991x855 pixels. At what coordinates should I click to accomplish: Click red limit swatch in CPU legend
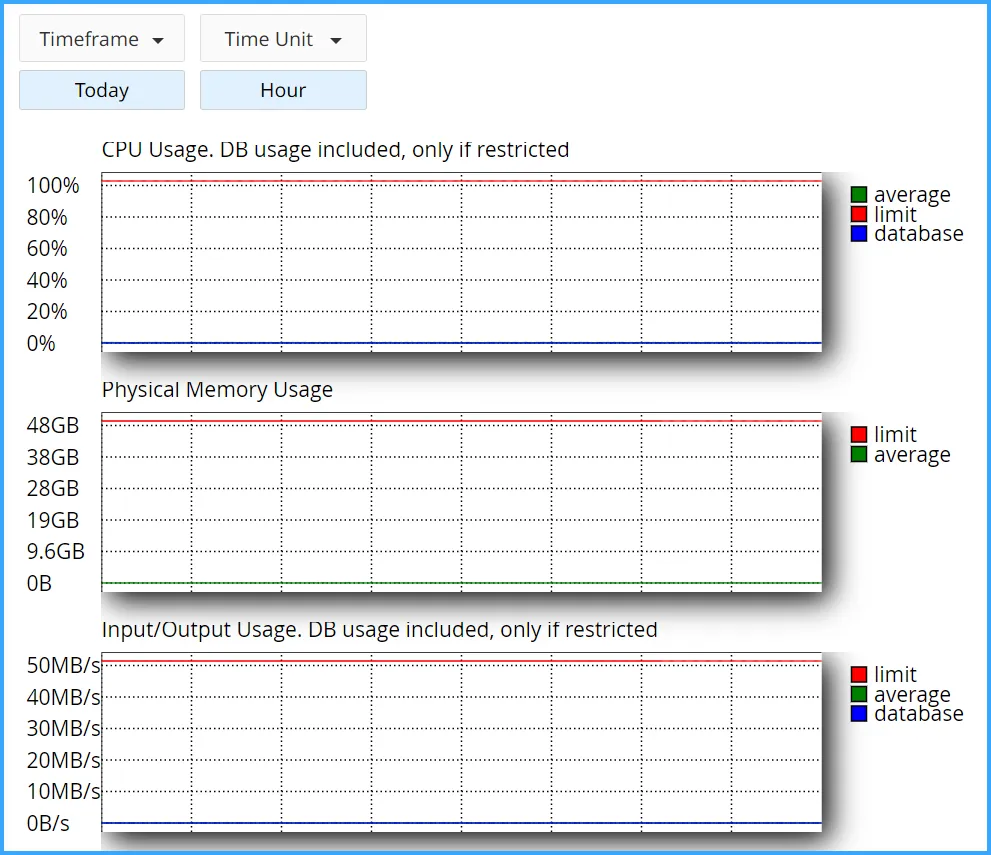pos(858,214)
